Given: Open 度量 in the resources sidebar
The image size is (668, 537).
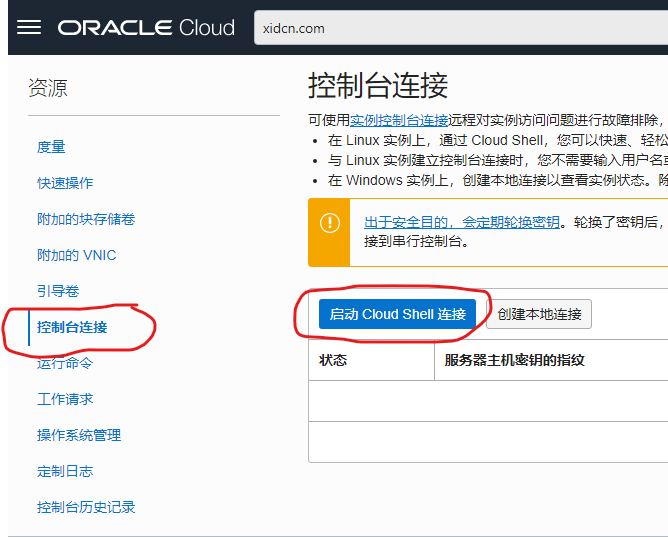Looking at the screenshot, I should click(x=51, y=147).
